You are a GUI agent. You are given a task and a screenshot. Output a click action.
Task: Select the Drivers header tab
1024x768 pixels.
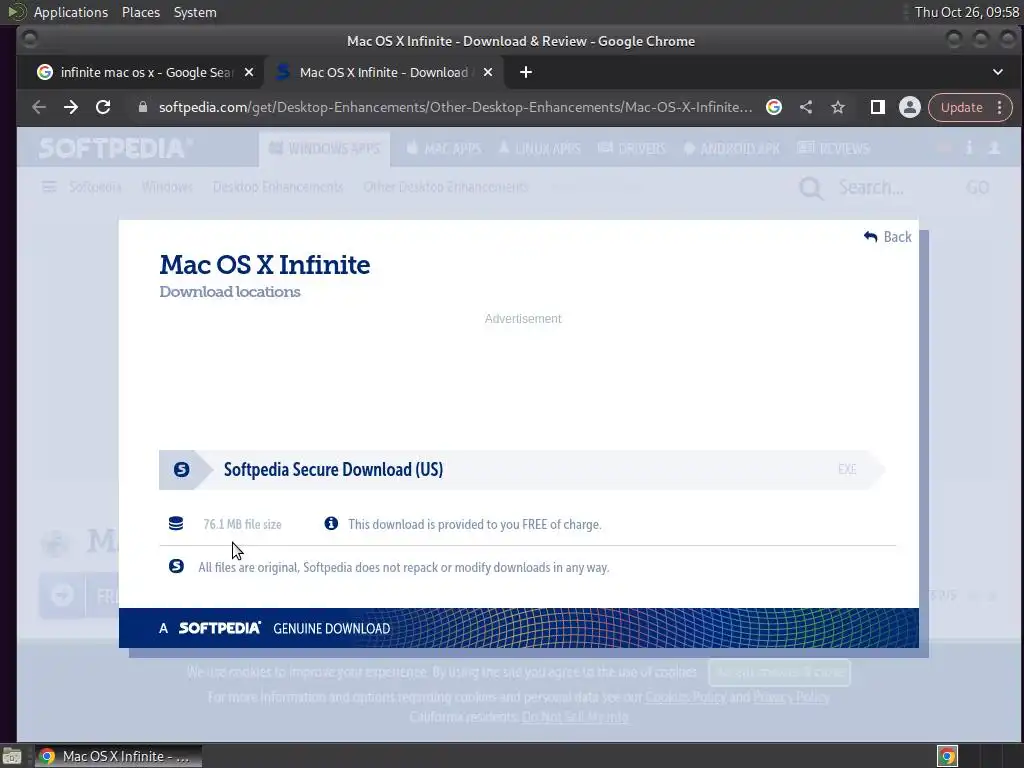pyautogui.click(x=632, y=148)
